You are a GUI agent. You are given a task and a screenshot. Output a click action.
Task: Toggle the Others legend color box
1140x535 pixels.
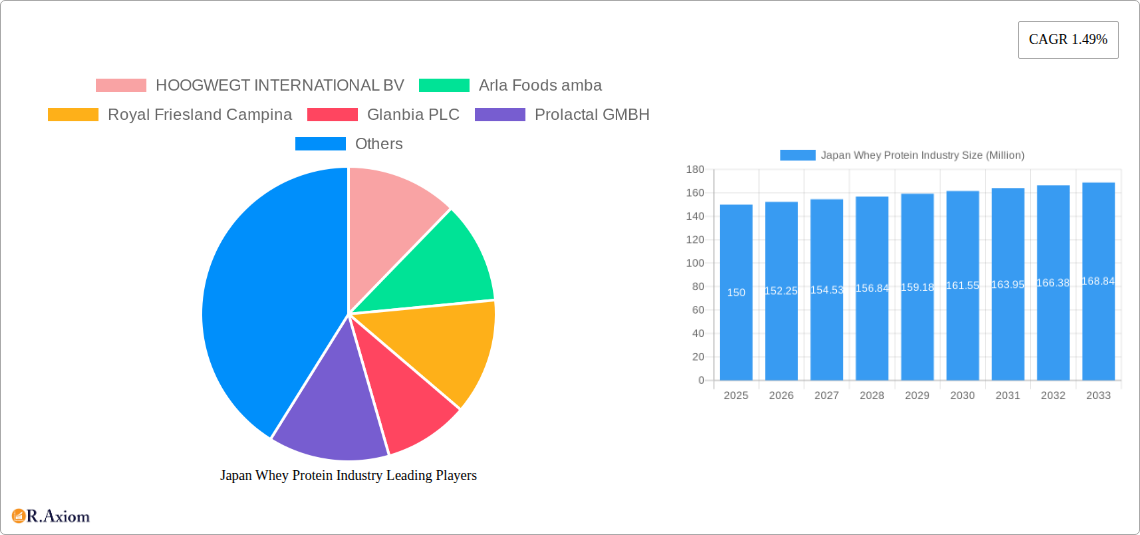point(320,144)
